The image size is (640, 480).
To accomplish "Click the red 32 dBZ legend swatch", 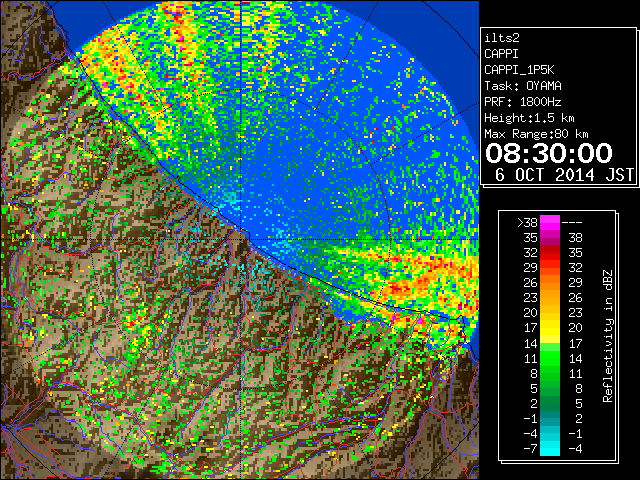I will click(x=550, y=253).
